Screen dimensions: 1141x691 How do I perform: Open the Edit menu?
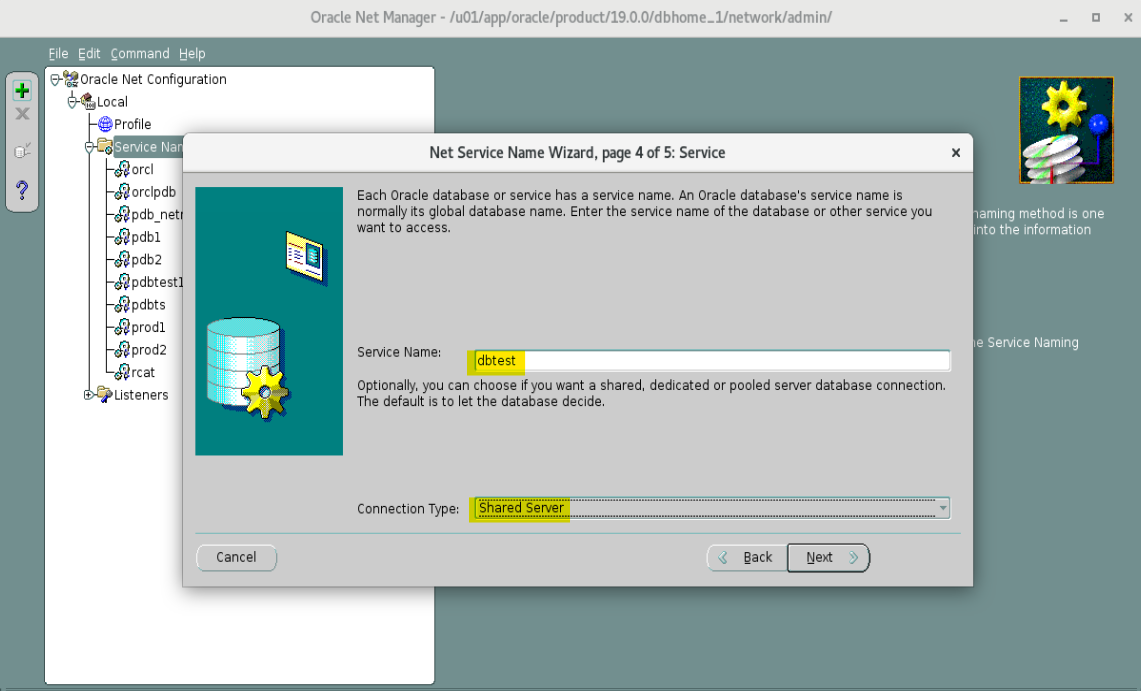(x=89, y=53)
